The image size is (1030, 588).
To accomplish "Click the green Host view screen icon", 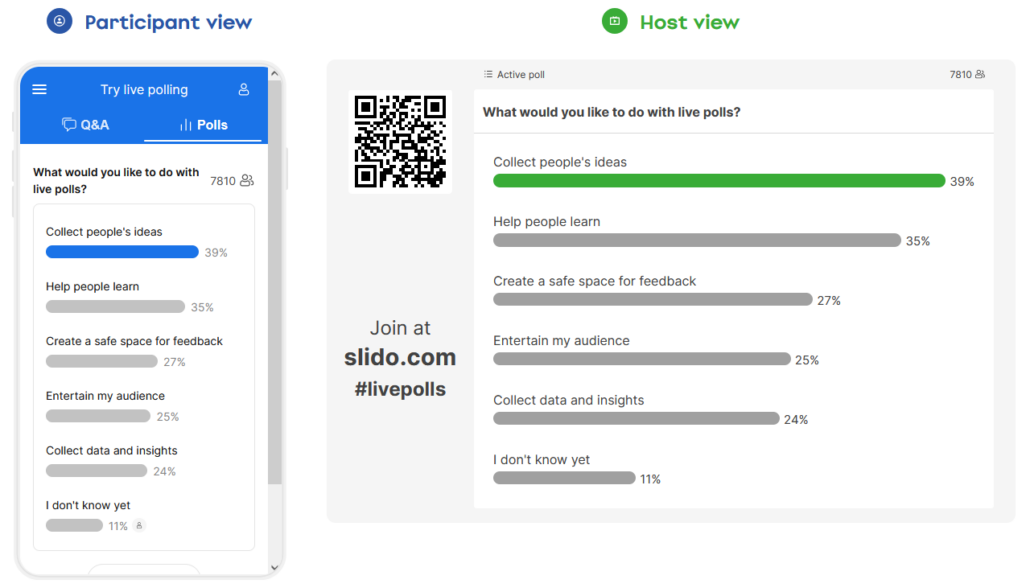I will click(x=614, y=21).
